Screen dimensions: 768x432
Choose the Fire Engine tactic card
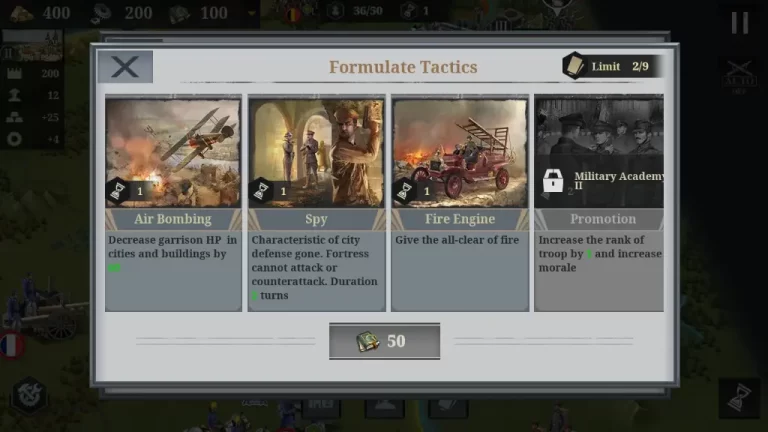click(460, 203)
